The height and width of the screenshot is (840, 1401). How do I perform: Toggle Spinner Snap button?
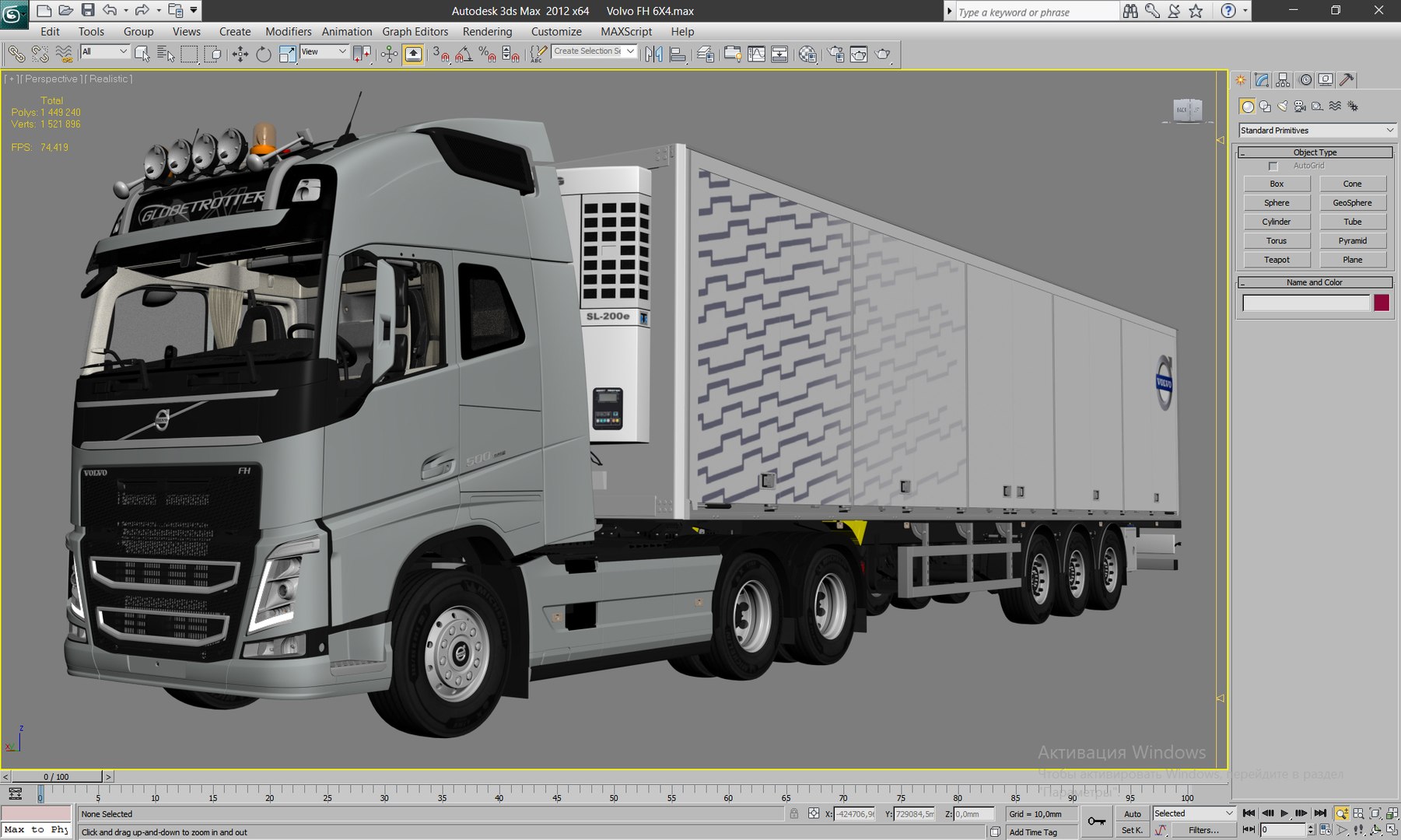(511, 54)
